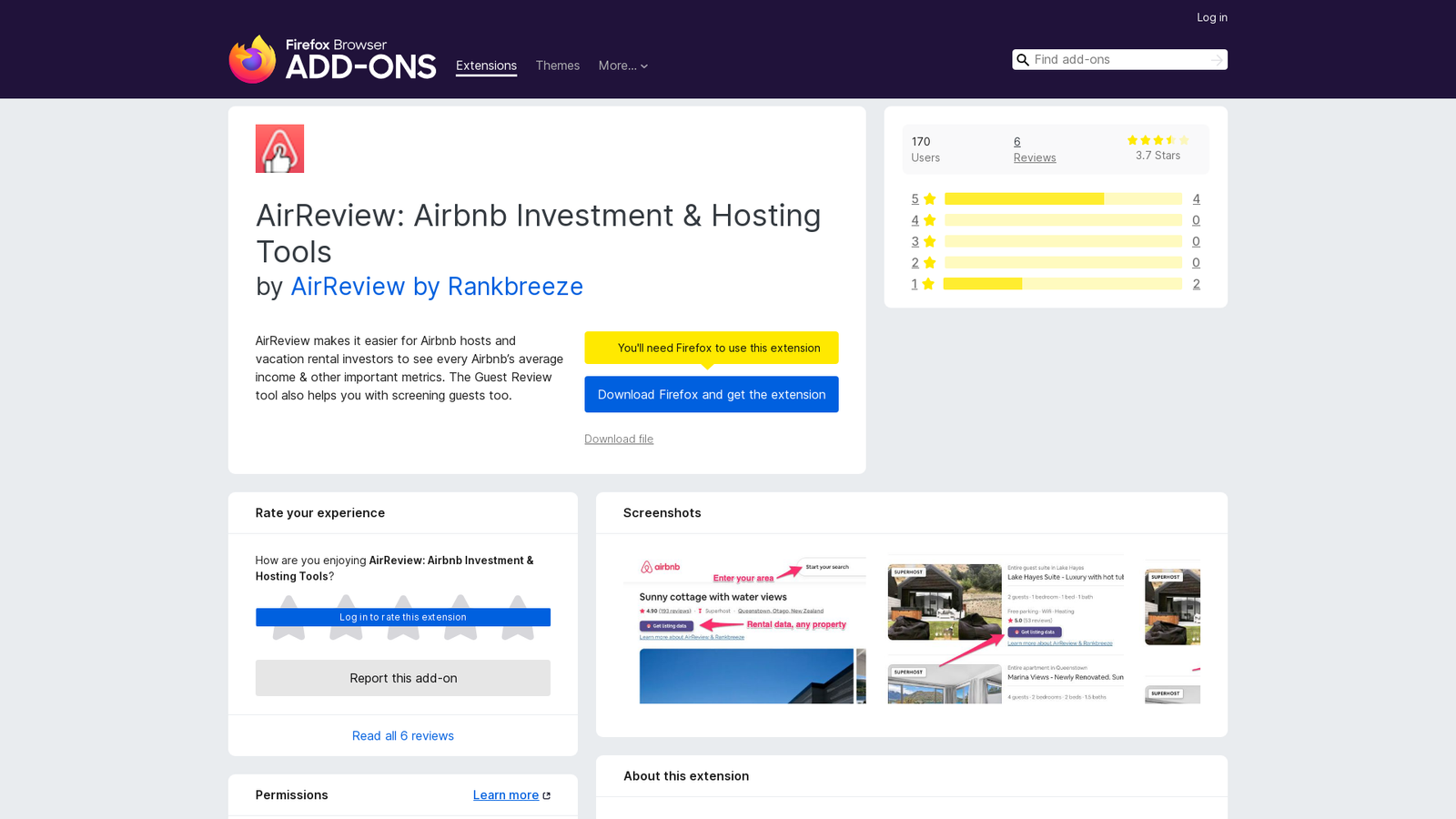The image size is (1456, 819).
Task: Open the Permissions Learn more link
Action: [x=506, y=795]
